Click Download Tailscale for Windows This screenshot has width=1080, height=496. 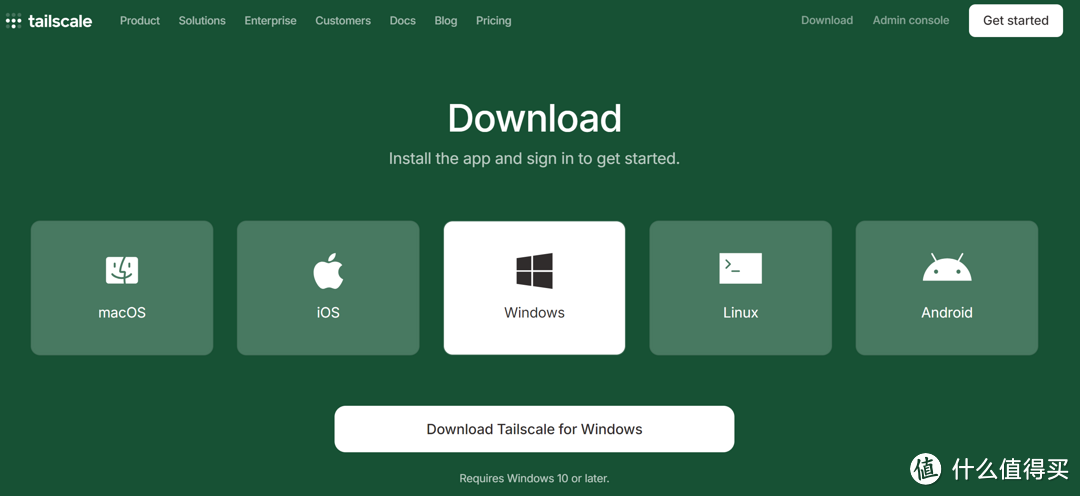[x=534, y=429]
